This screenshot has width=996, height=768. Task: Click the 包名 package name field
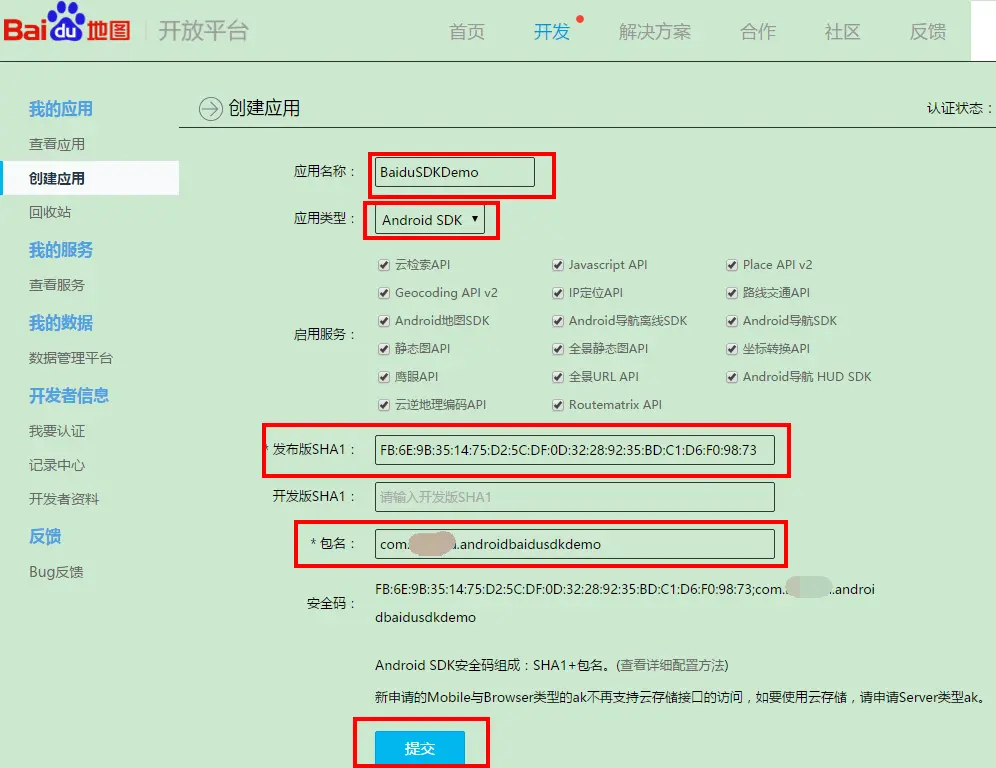pos(575,544)
